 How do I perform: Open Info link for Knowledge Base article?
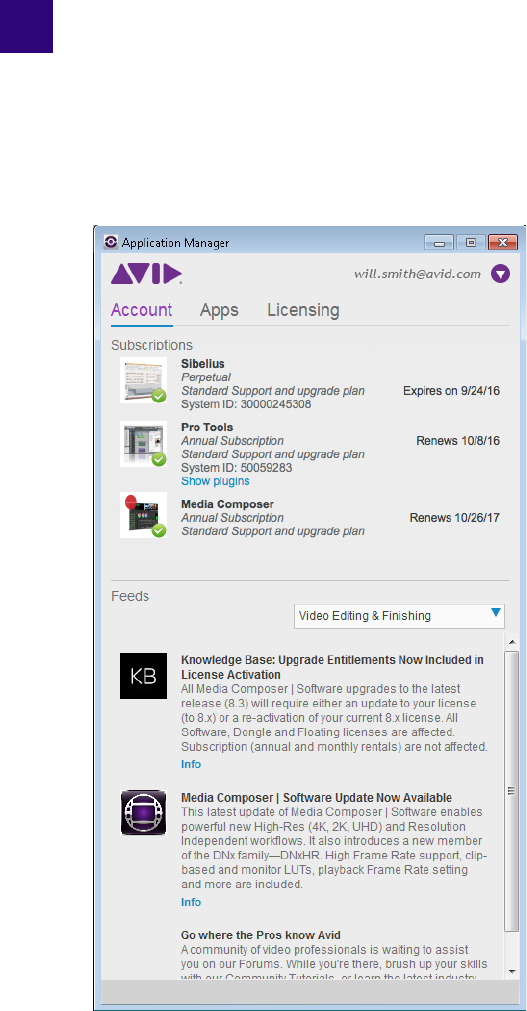[x=191, y=765]
